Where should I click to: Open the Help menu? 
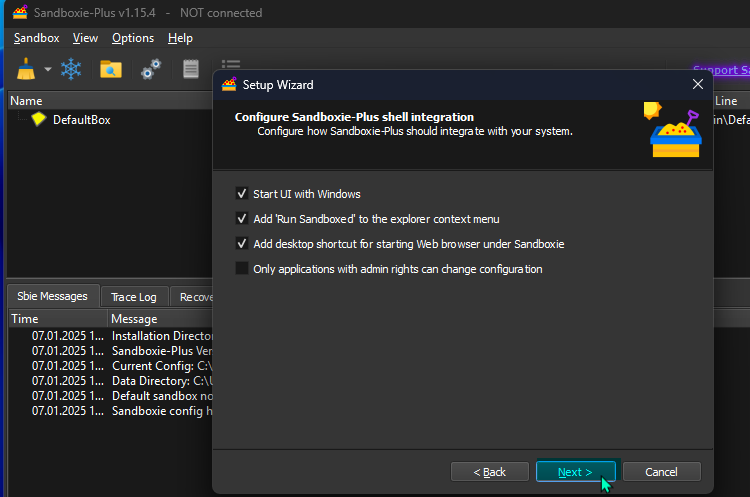coord(180,38)
